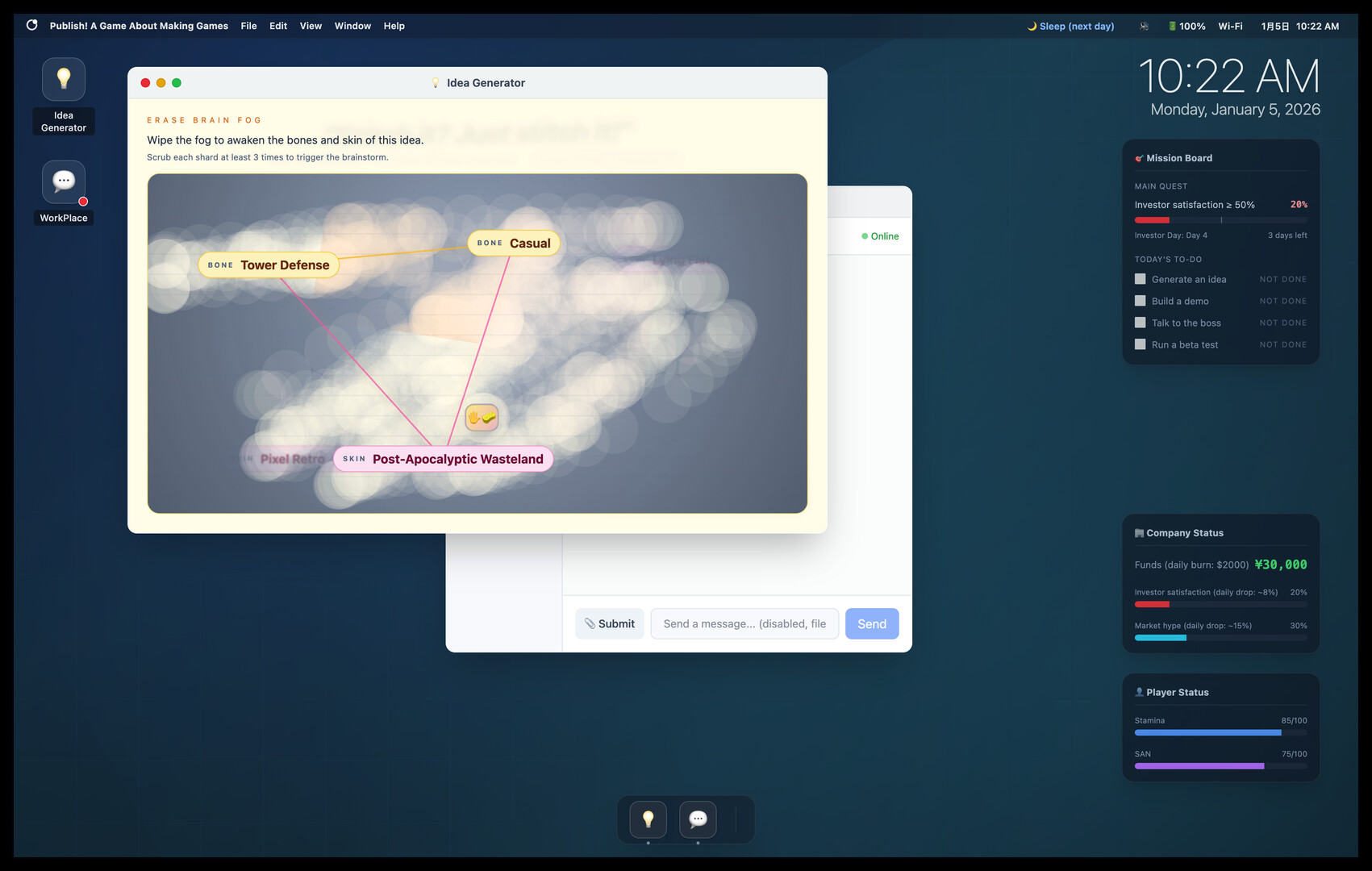Select the lightbulb icon in the bottom dock
The image size is (1372, 871).
pyautogui.click(x=649, y=819)
